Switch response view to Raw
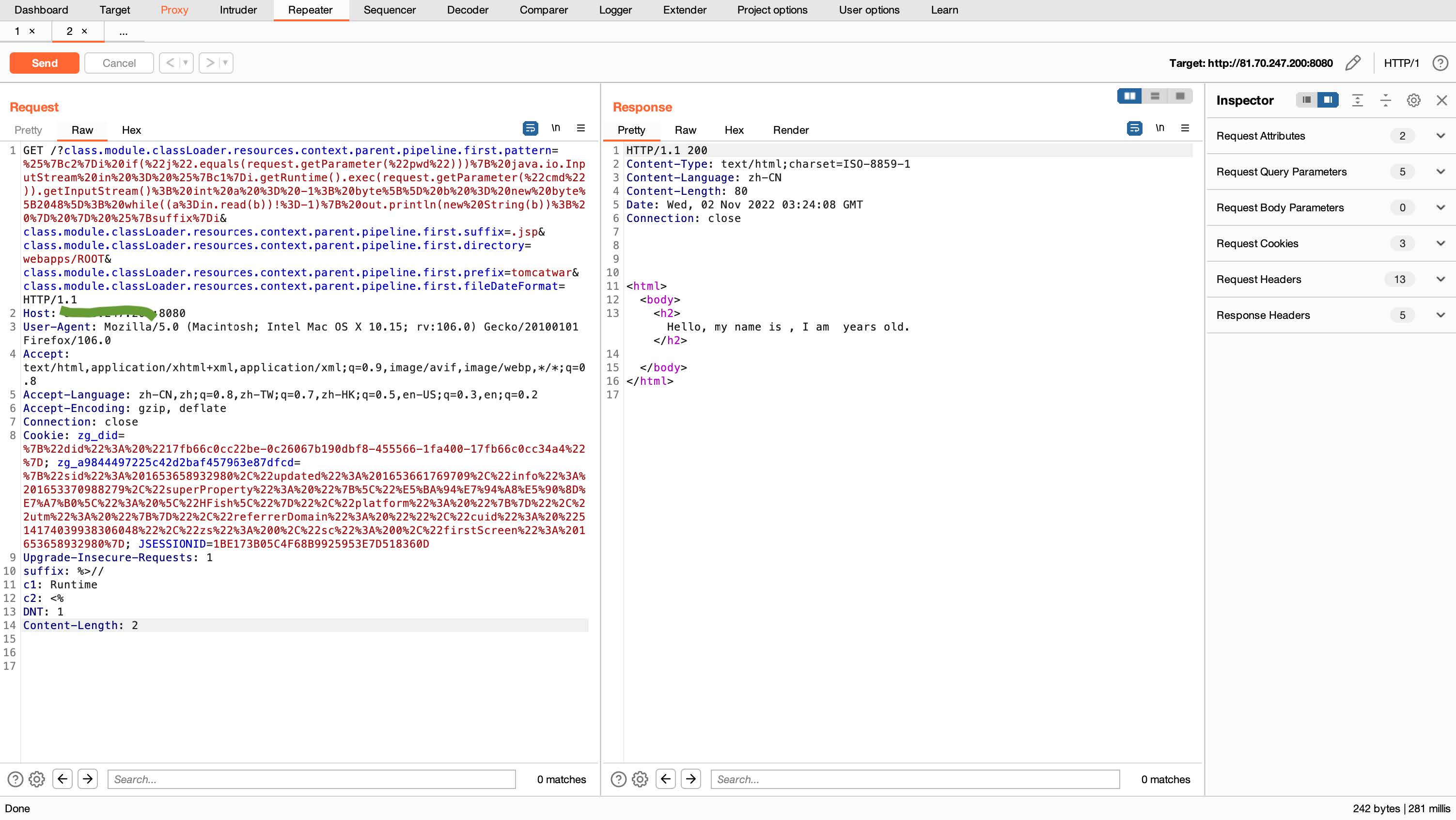The width and height of the screenshot is (1456, 820). point(685,129)
